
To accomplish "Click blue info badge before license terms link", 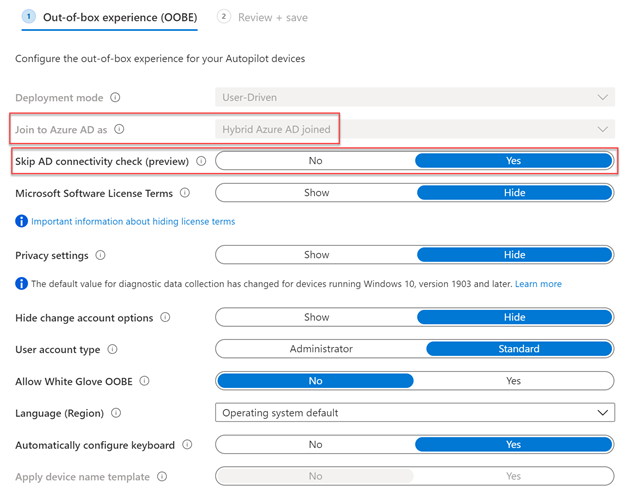I will tap(22, 221).
